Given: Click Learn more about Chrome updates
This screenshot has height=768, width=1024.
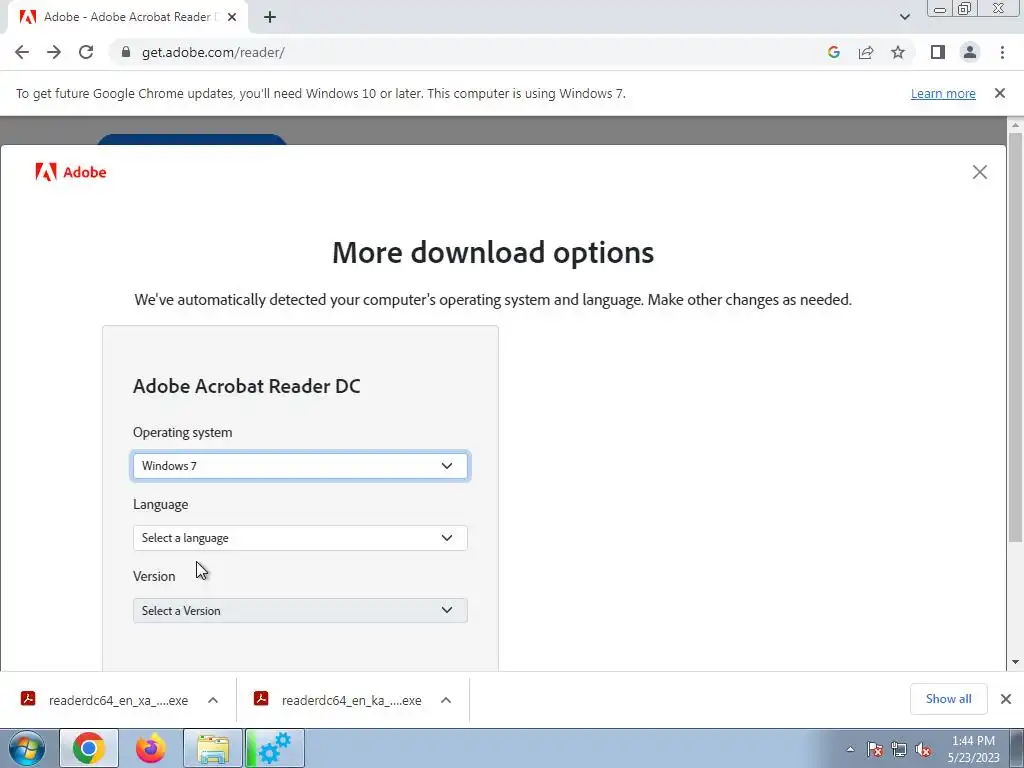Looking at the screenshot, I should click(x=943, y=93).
